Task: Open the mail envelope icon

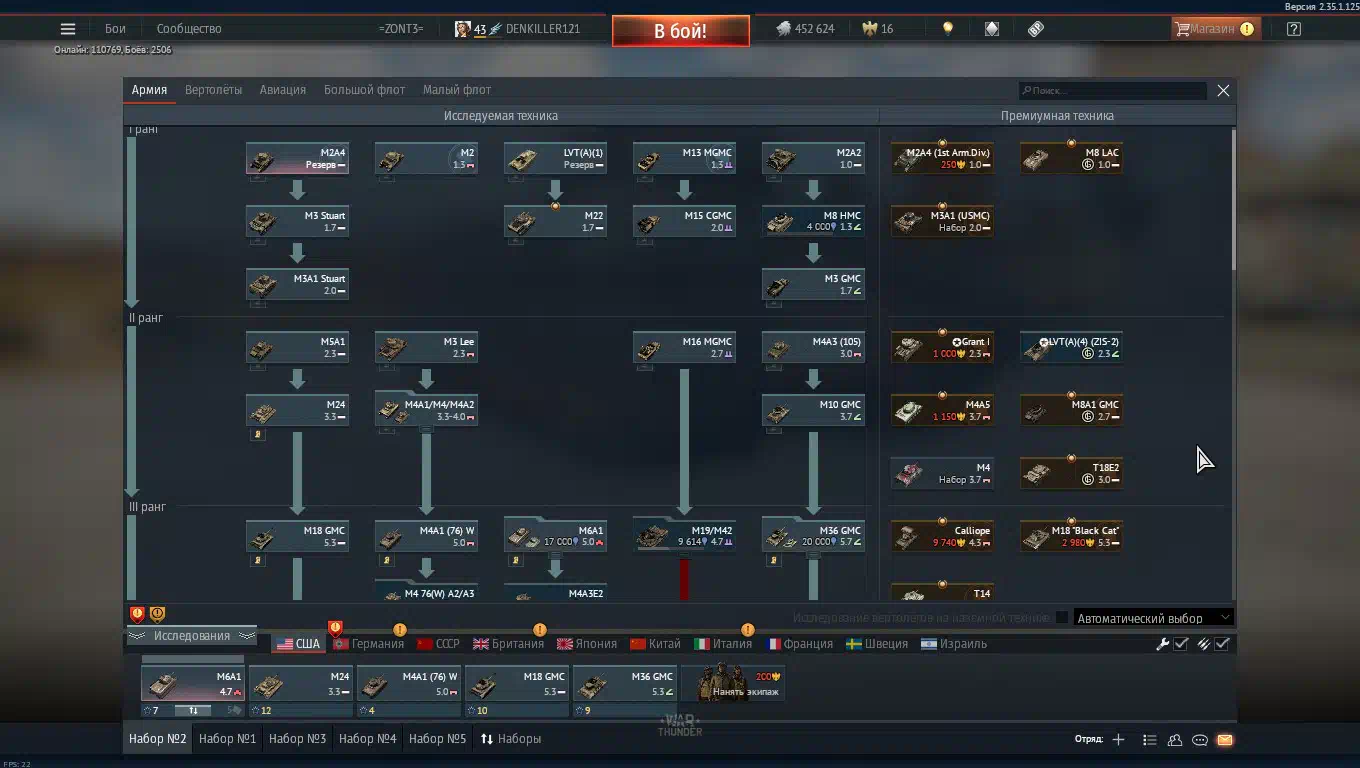Action: coord(1225,740)
